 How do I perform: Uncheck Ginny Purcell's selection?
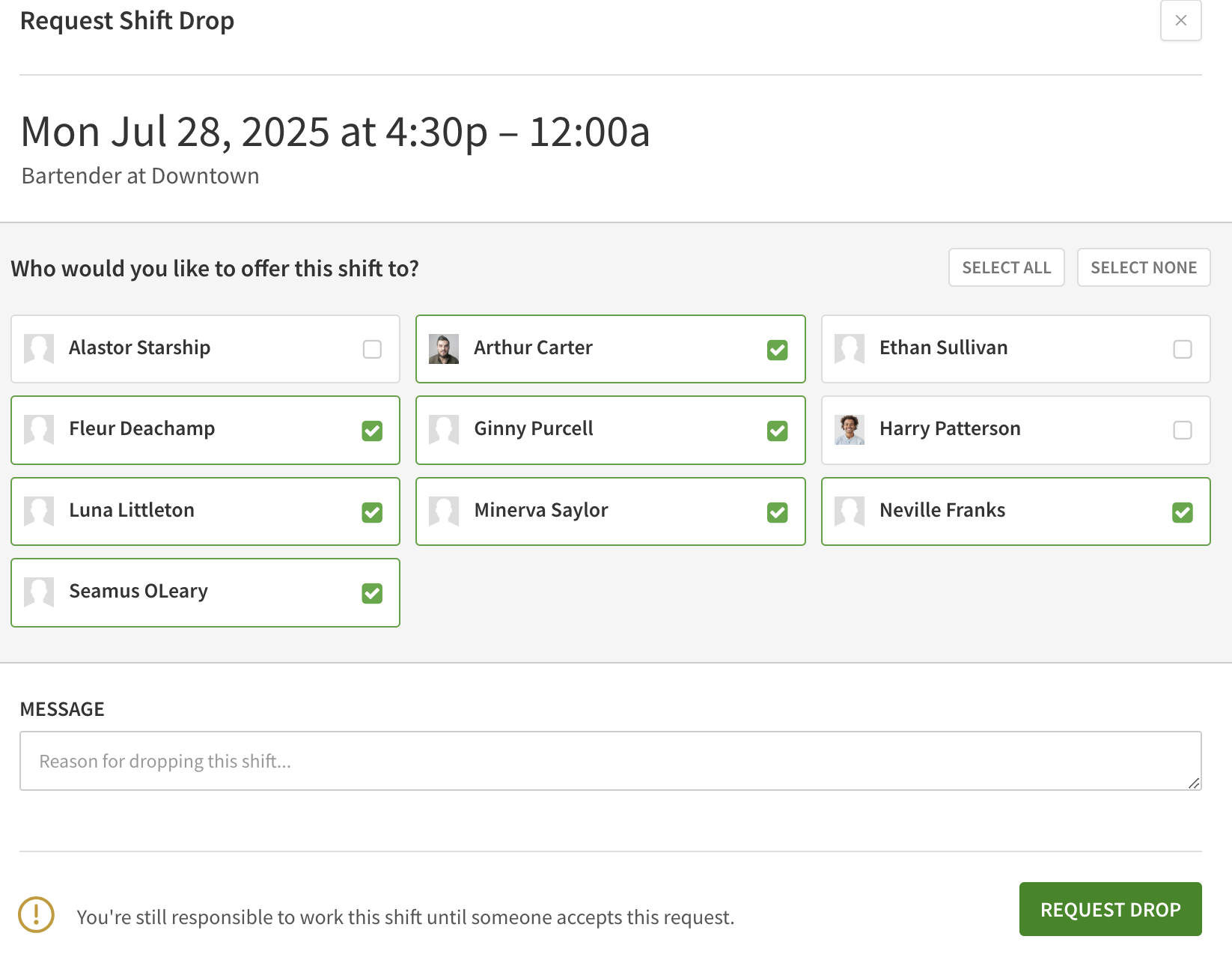[778, 431]
